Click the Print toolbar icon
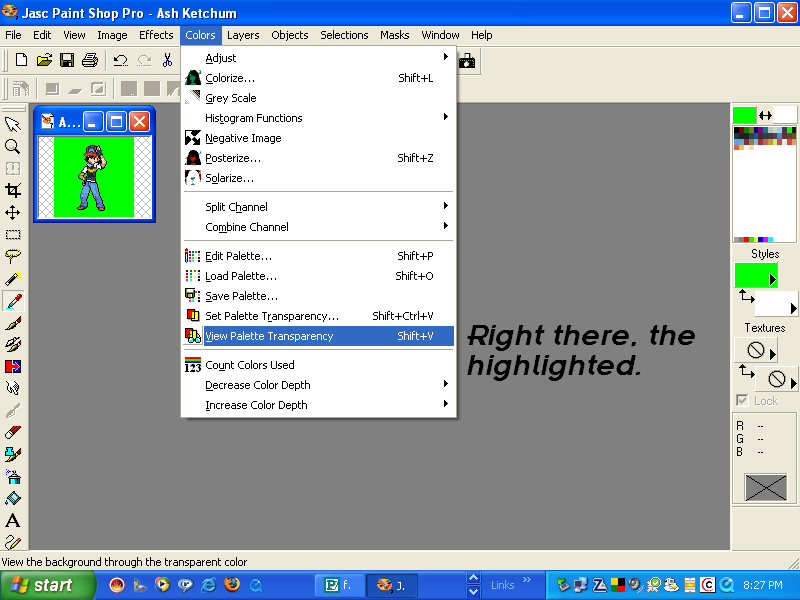800x600 pixels. [x=90, y=60]
